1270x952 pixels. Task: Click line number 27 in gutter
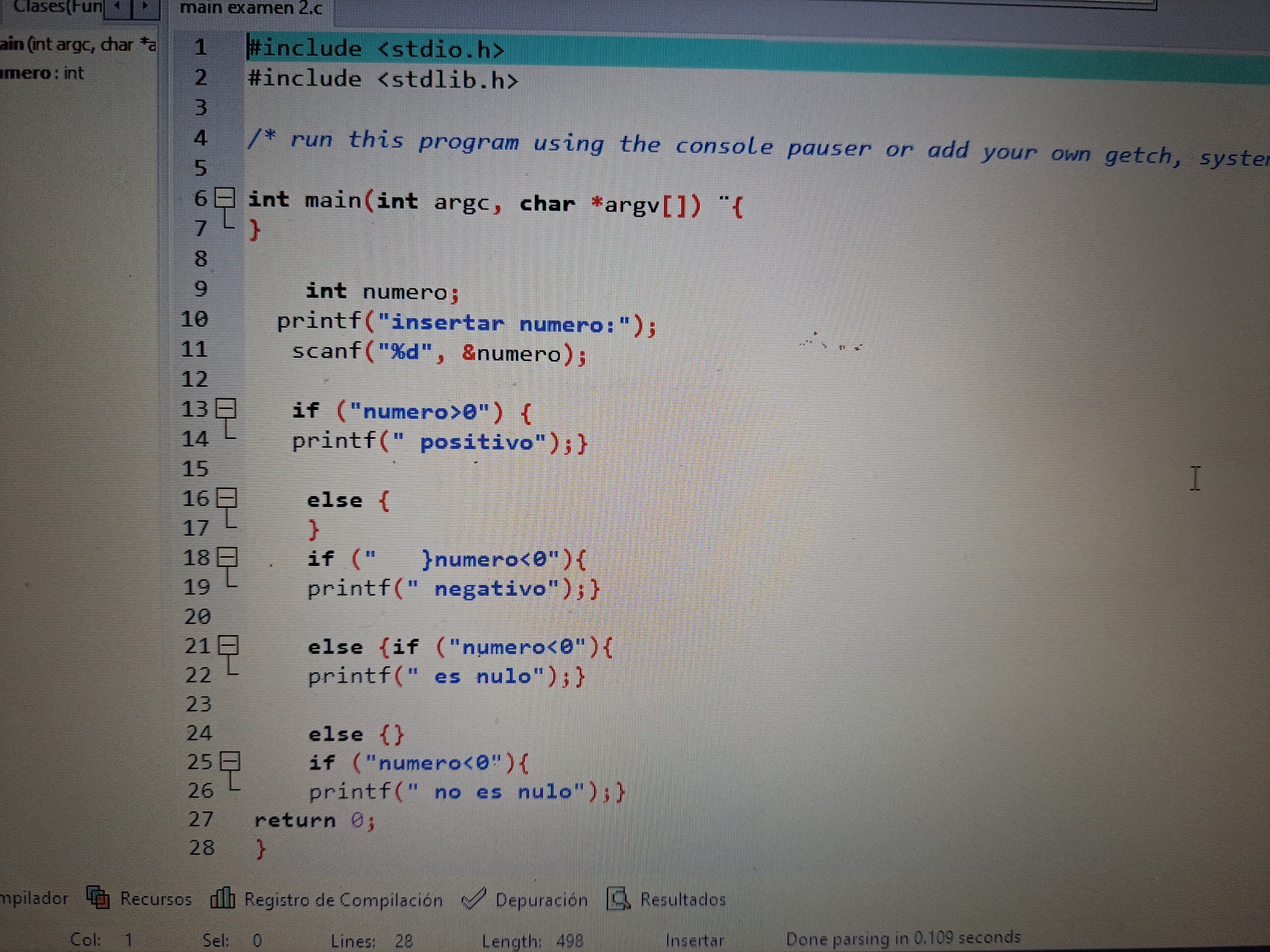[x=201, y=819]
